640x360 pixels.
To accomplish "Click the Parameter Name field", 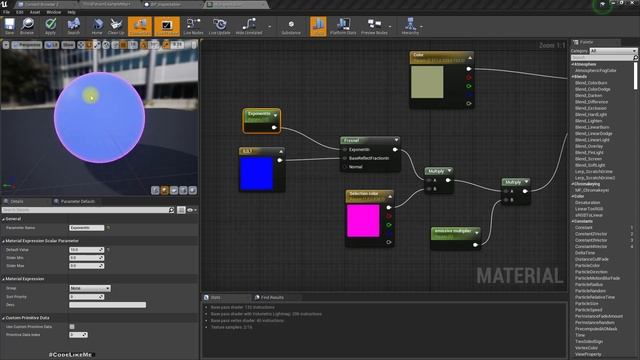I will click(x=87, y=228).
